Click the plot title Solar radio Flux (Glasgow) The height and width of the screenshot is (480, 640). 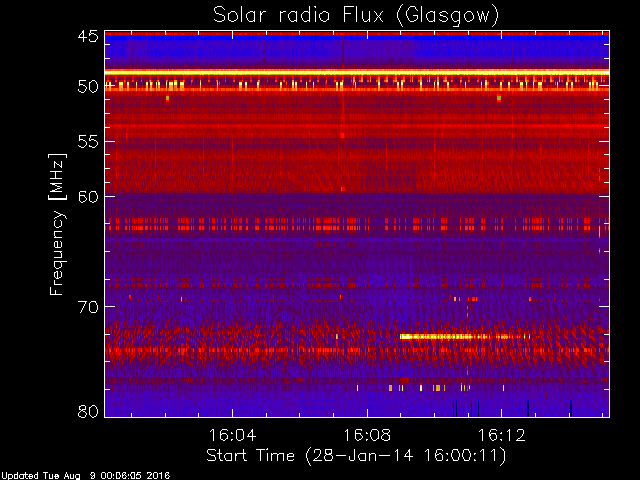(356, 16)
